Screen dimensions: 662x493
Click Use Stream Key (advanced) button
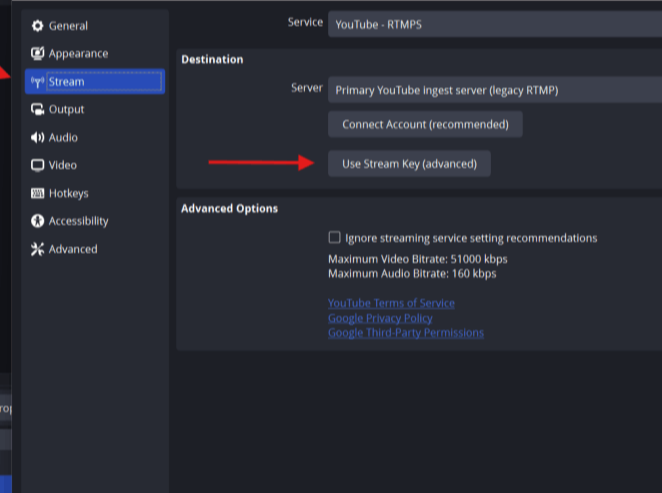409,164
